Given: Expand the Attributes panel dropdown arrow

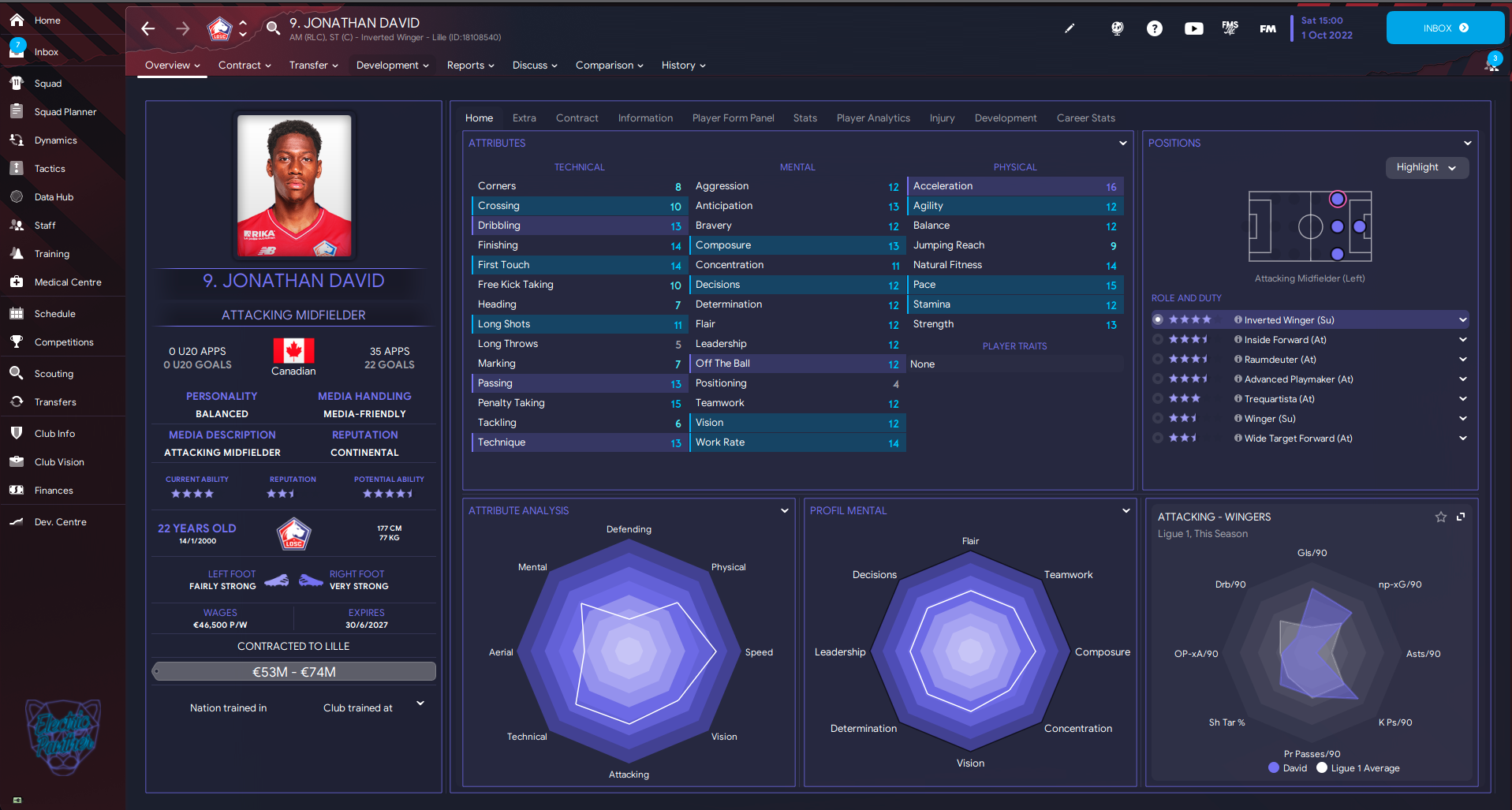Looking at the screenshot, I should click(1122, 143).
